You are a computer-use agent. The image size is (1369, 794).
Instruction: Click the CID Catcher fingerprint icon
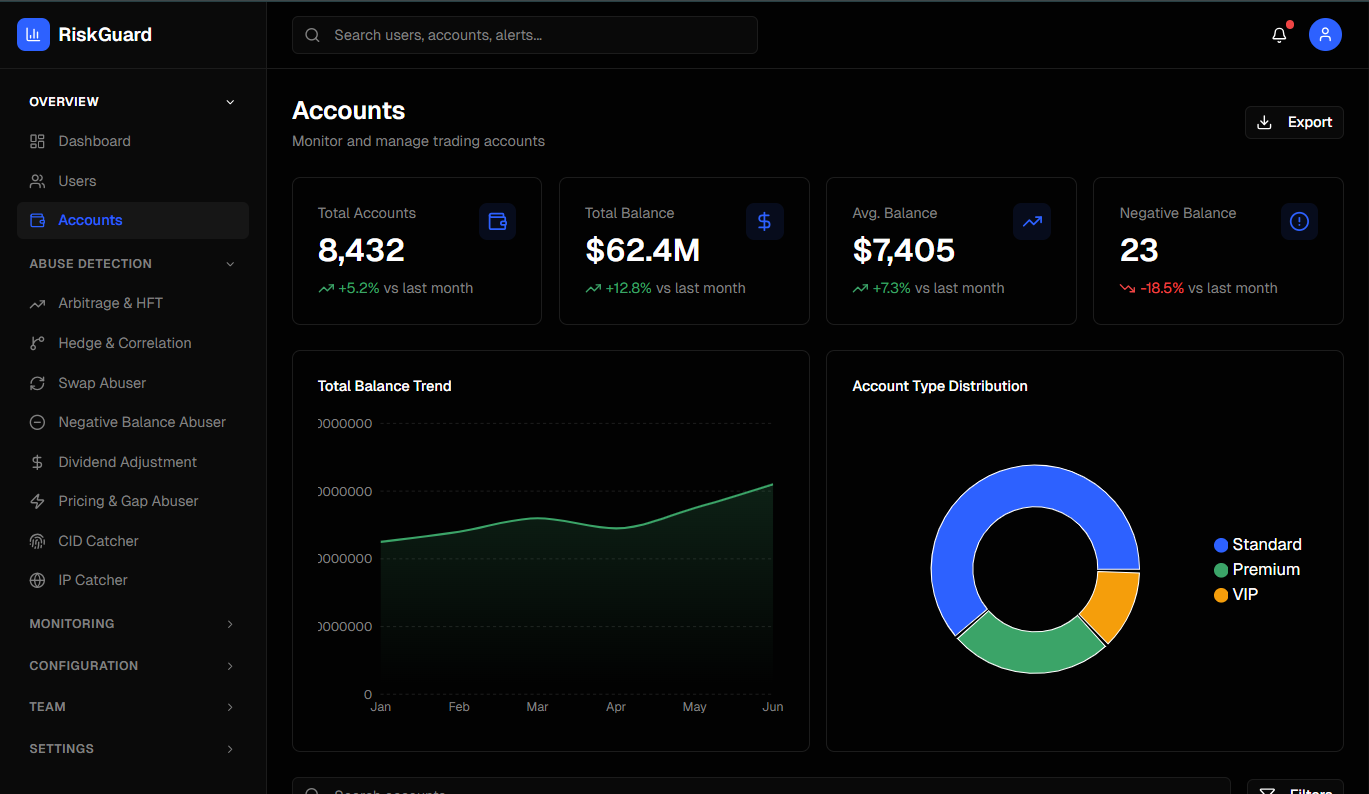click(x=37, y=541)
